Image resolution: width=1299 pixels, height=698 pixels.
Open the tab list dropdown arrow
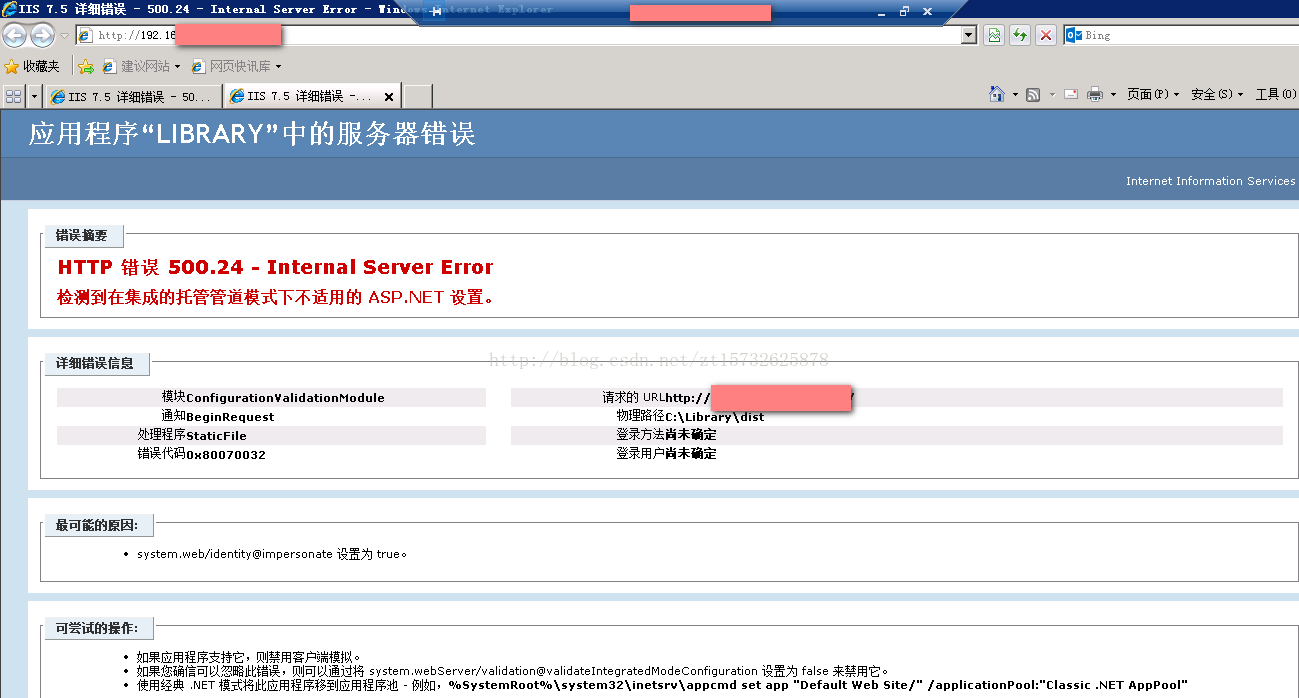pos(35,96)
